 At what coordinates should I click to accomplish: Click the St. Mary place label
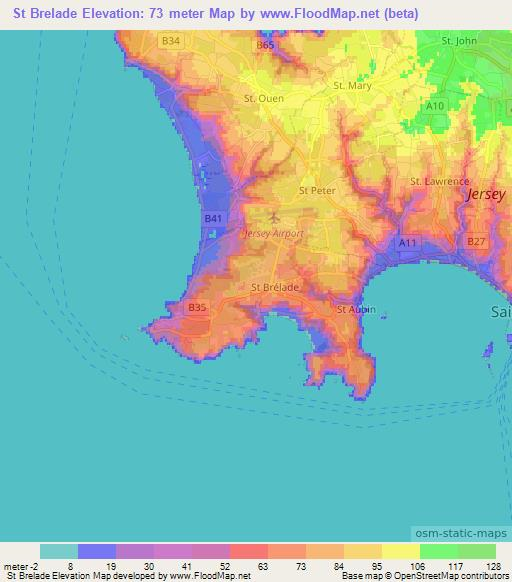352,86
